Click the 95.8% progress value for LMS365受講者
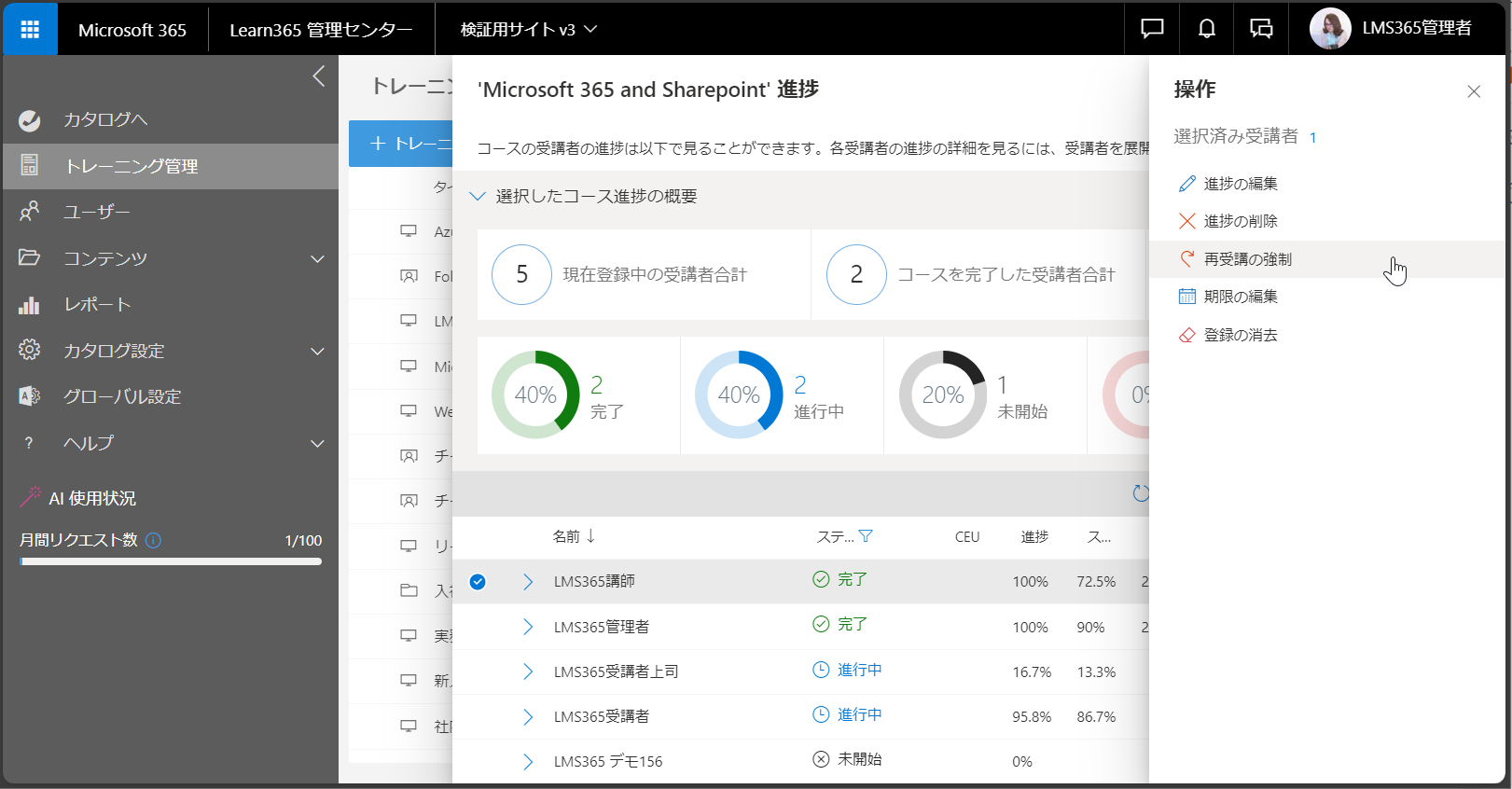Screen dimensions: 1512x789 pyautogui.click(x=1032, y=717)
